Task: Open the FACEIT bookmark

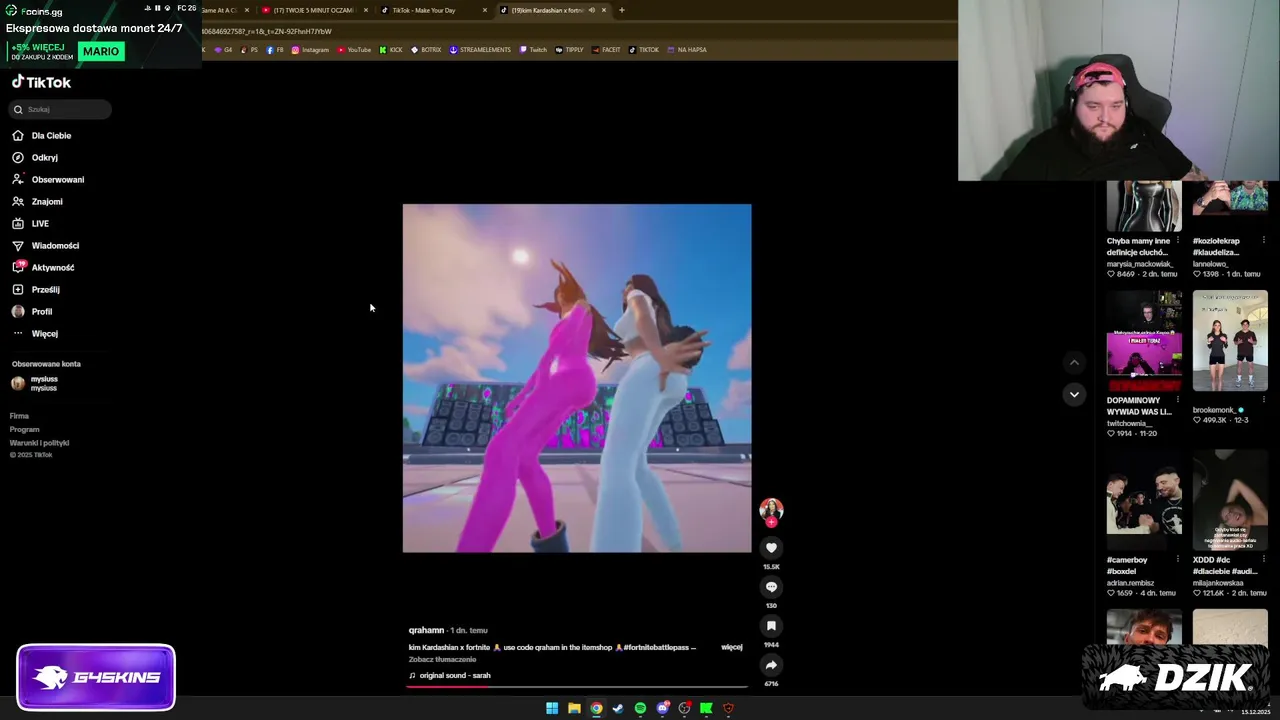Action: (x=606, y=49)
